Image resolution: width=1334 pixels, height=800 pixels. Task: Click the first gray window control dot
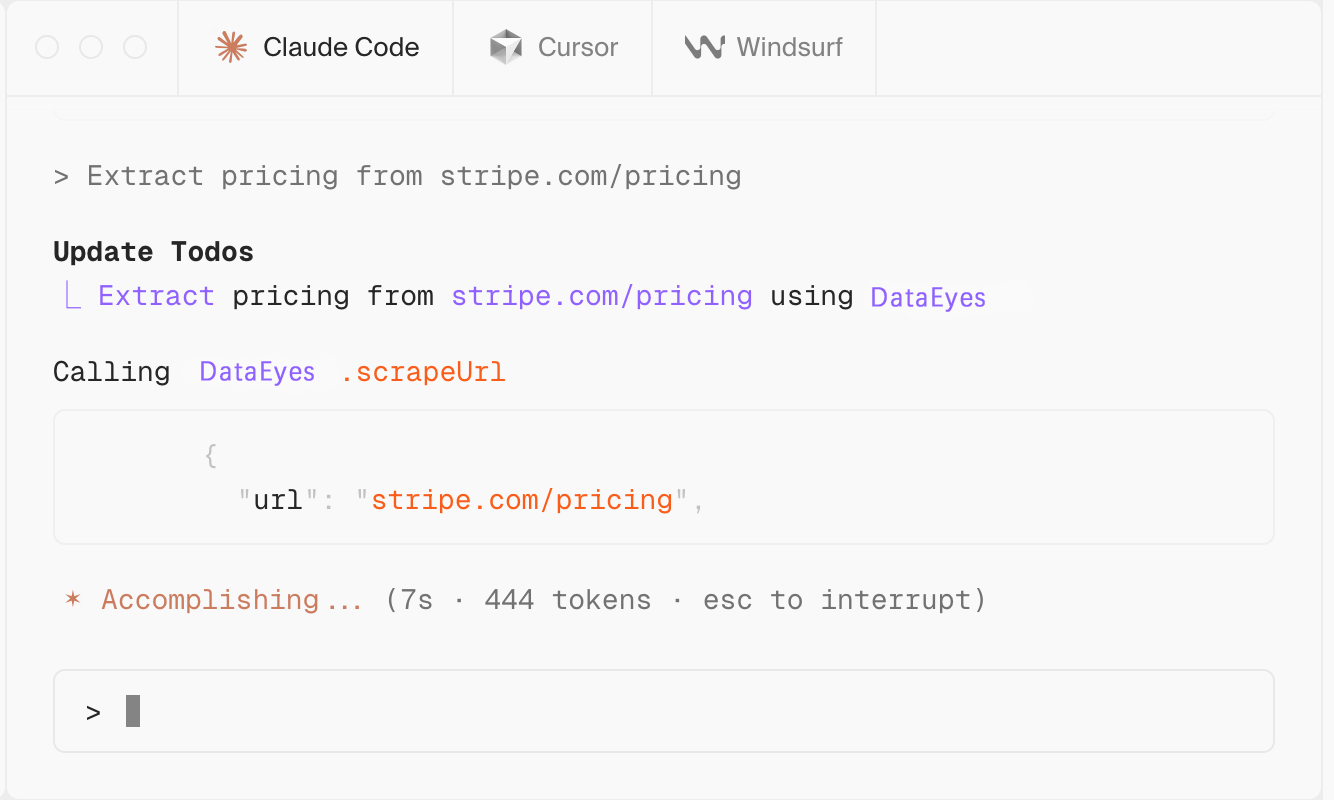[x=47, y=47]
